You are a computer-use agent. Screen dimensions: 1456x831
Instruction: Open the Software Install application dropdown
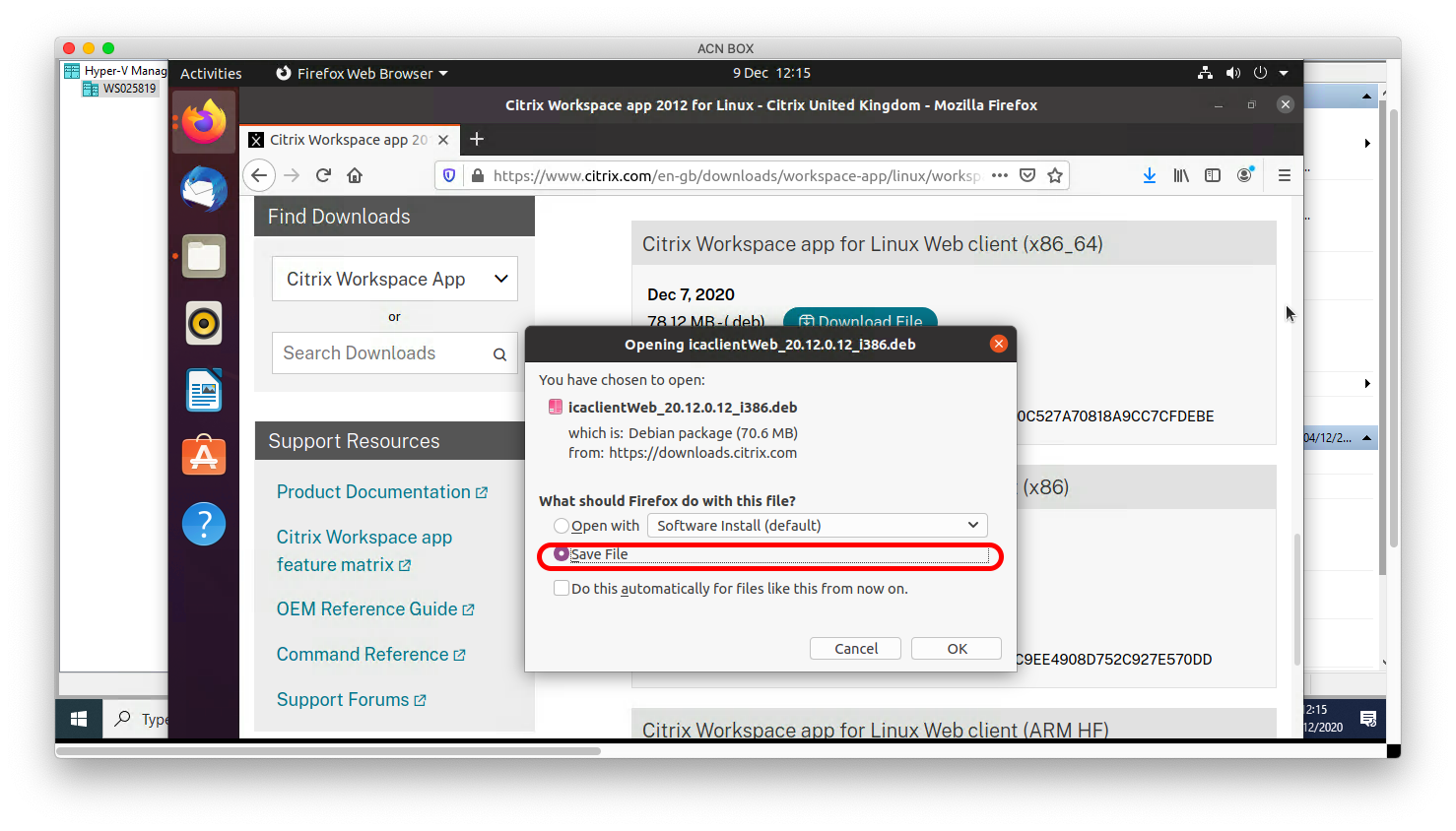tap(818, 526)
